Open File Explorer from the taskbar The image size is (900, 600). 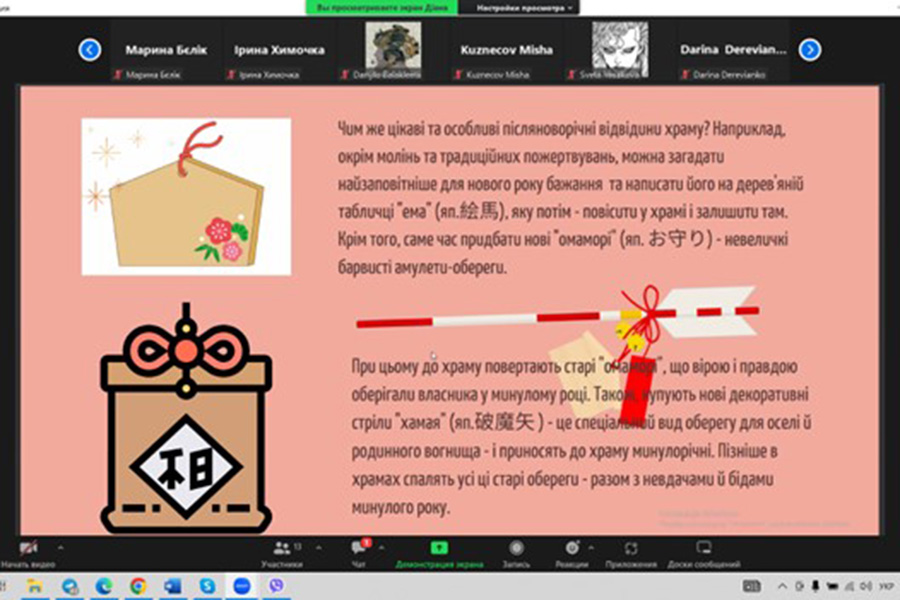click(34, 586)
